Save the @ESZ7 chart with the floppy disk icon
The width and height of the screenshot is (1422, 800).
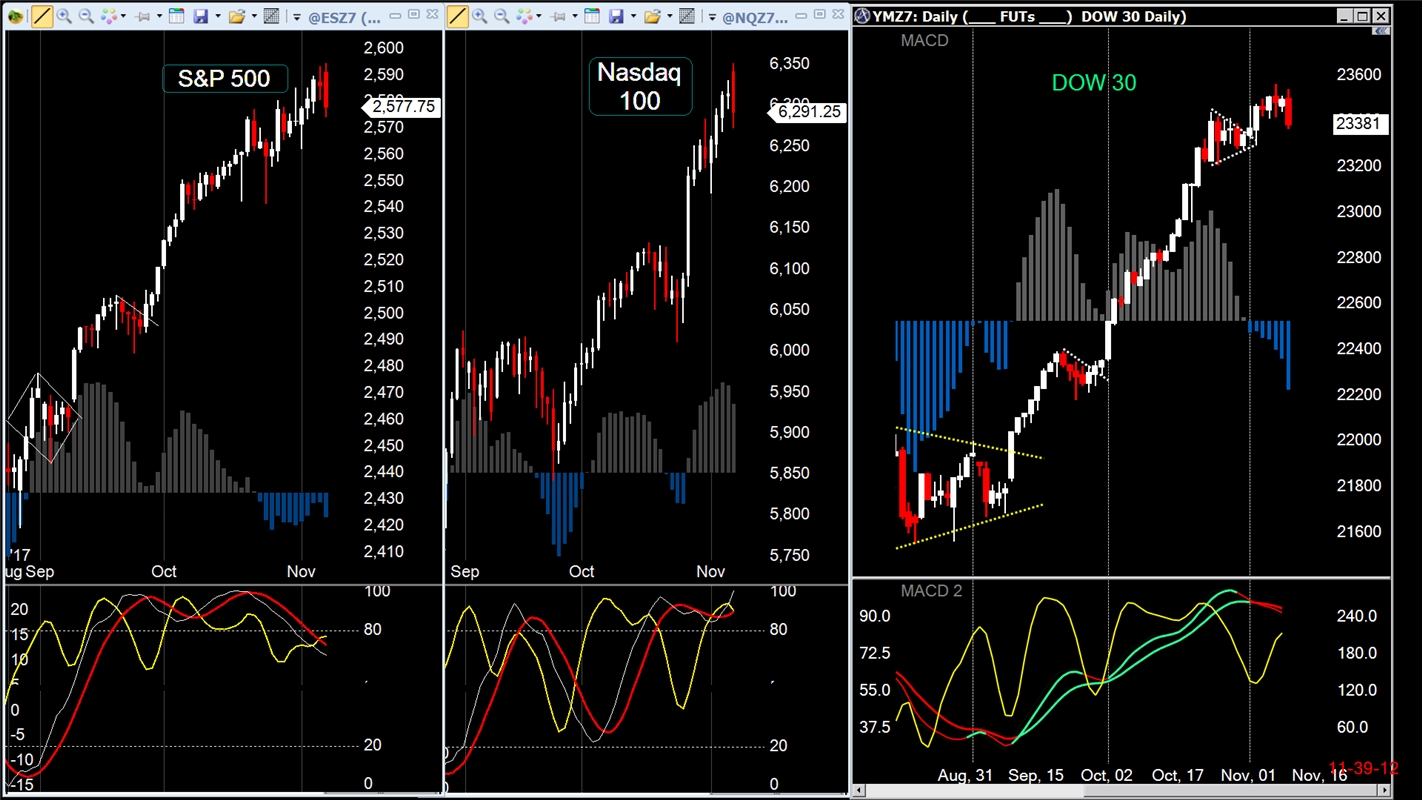point(200,16)
